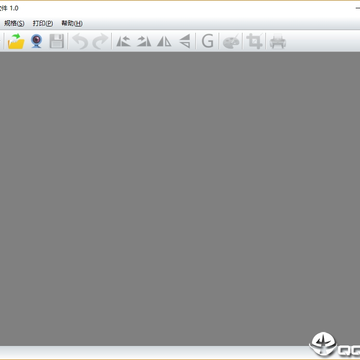Rotate image left using toolbar icon

123,42
